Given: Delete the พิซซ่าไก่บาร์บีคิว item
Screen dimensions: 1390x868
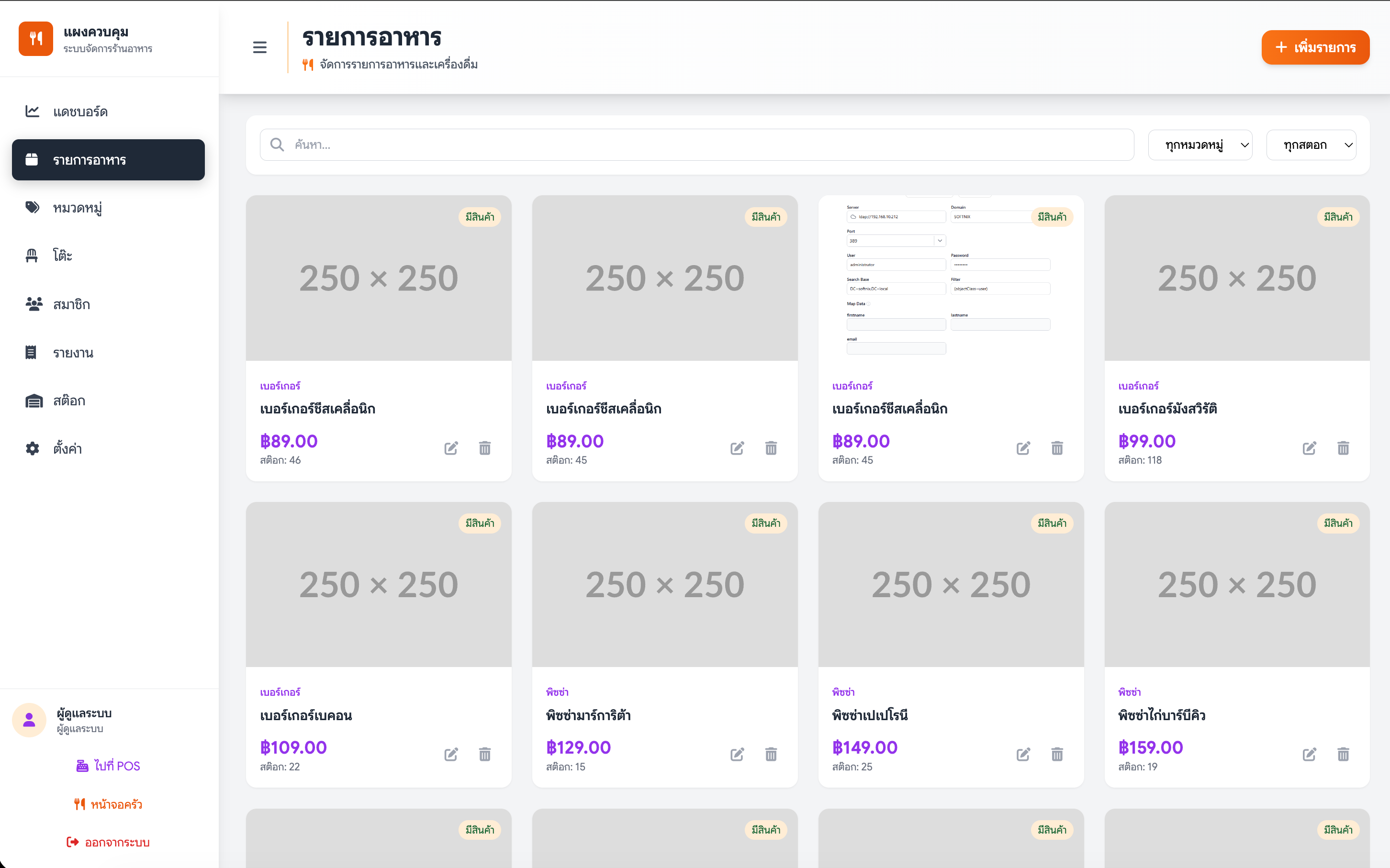Looking at the screenshot, I should (1343, 754).
